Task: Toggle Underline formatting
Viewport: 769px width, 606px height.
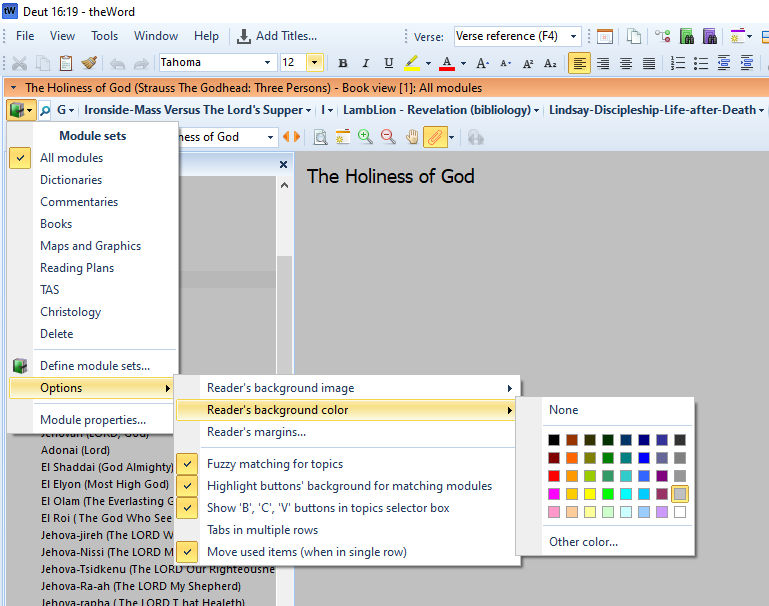Action: pyautogui.click(x=388, y=63)
